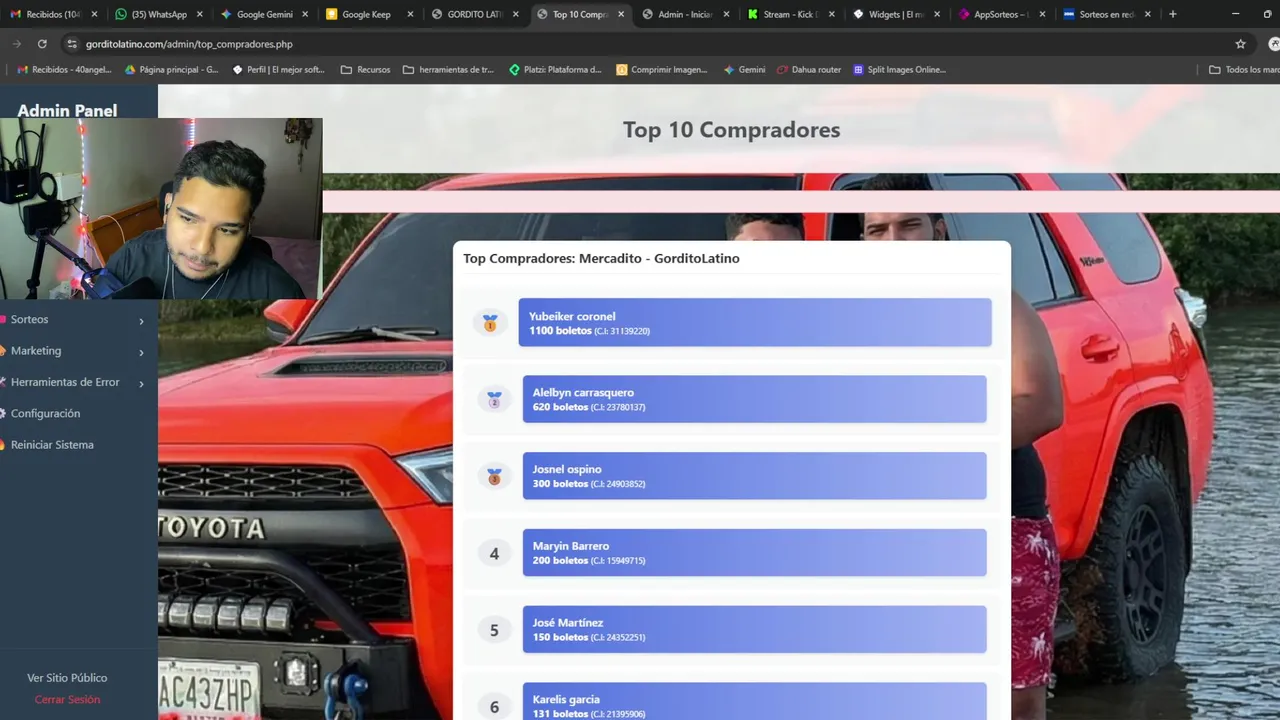Minimize the browser window

[1236, 14]
